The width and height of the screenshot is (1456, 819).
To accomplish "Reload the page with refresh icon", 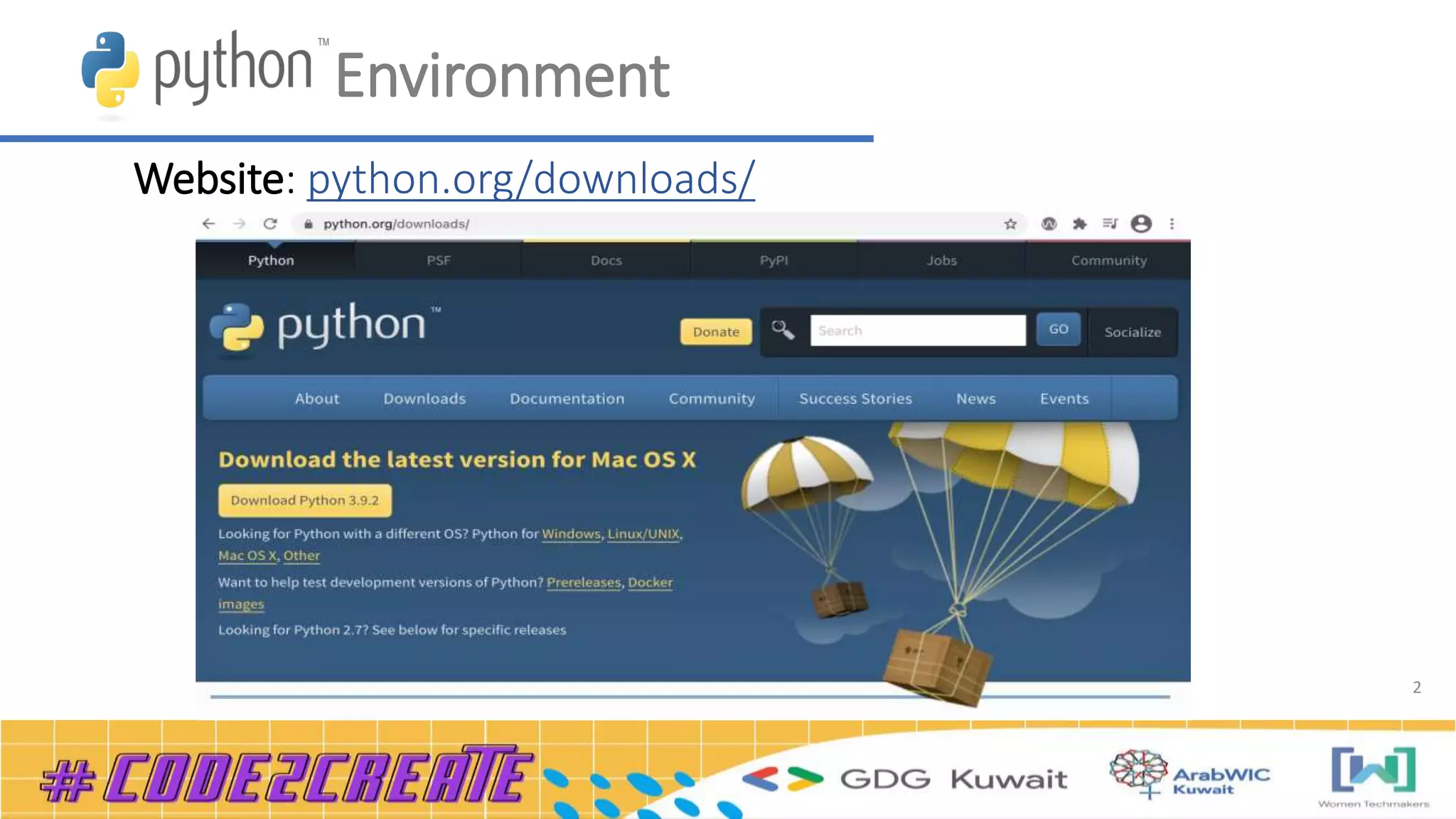I will [270, 224].
